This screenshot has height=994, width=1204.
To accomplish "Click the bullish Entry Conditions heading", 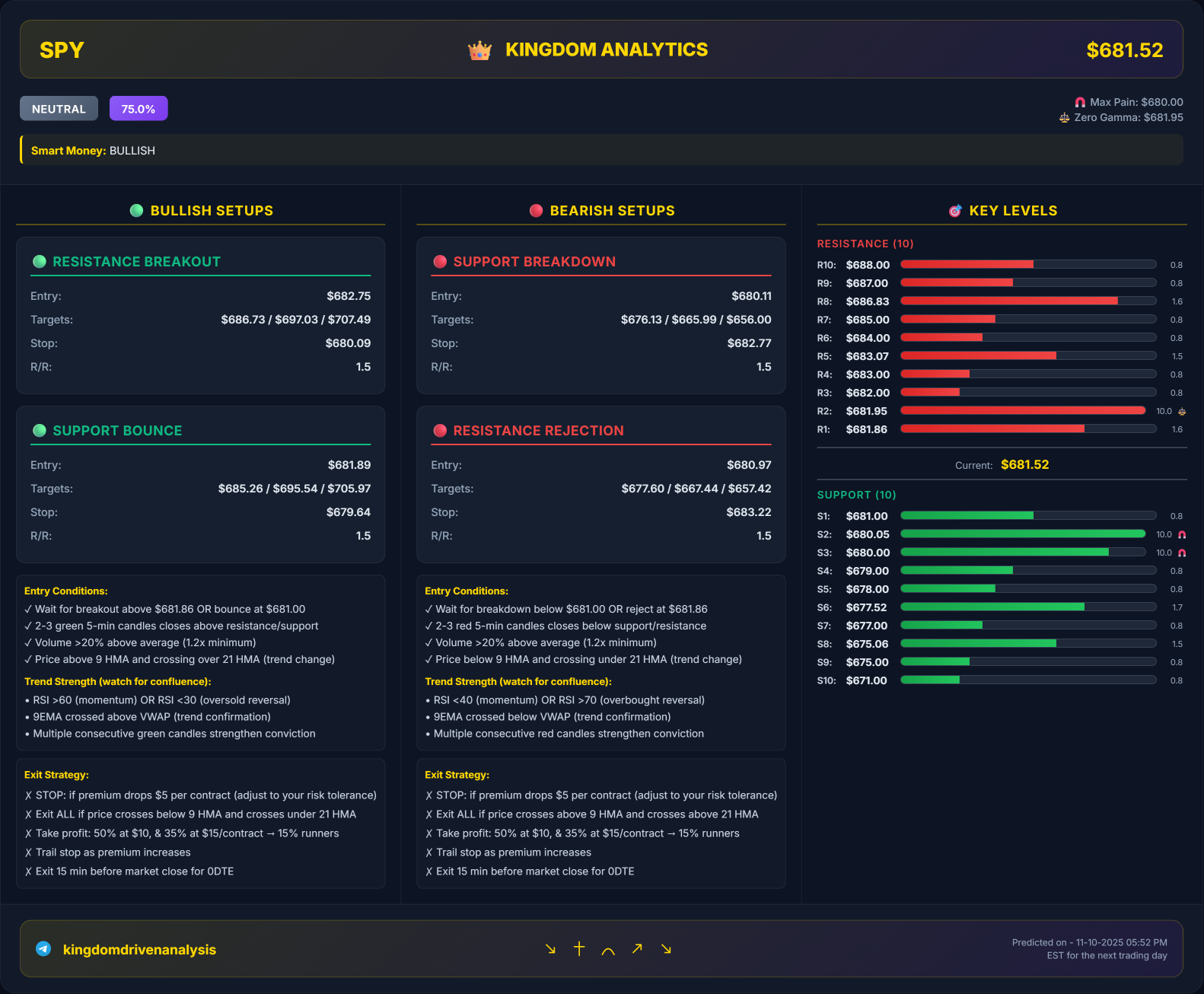I will [66, 591].
